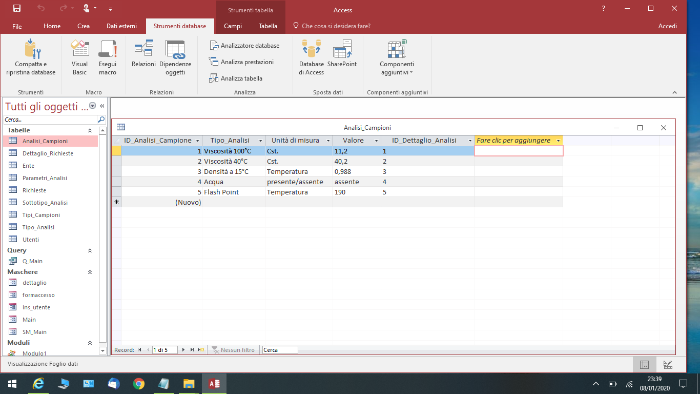Collapse the Tabelle group
This screenshot has width=700, height=394.
coord(90,130)
